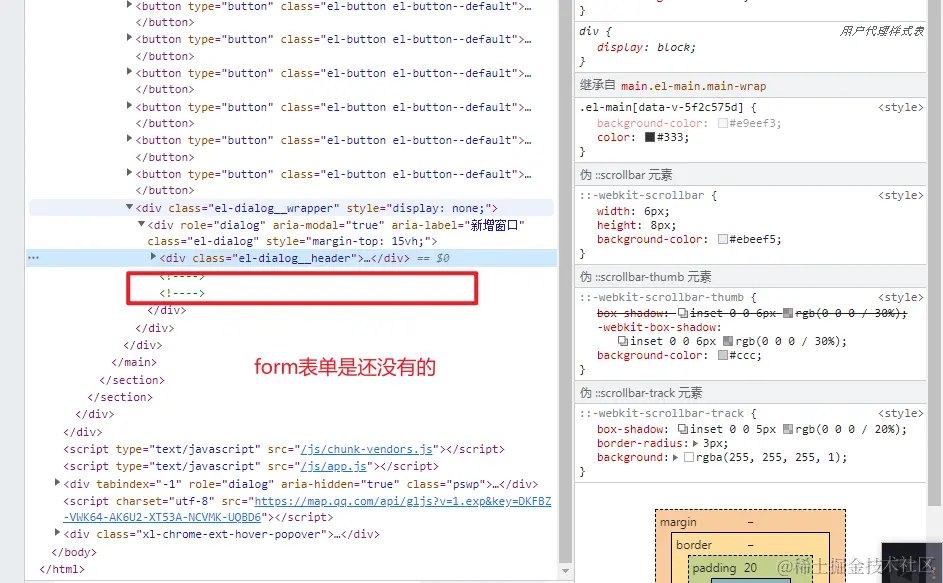Open shadow editor icon of struck-through box-shadow
Screen dimensions: 943x583
point(683,313)
